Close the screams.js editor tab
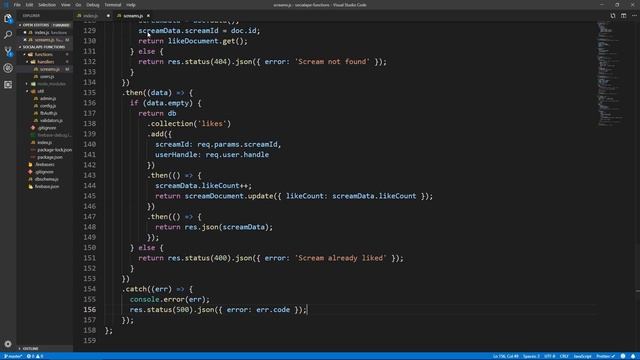The height and width of the screenshot is (360, 640). point(148,16)
